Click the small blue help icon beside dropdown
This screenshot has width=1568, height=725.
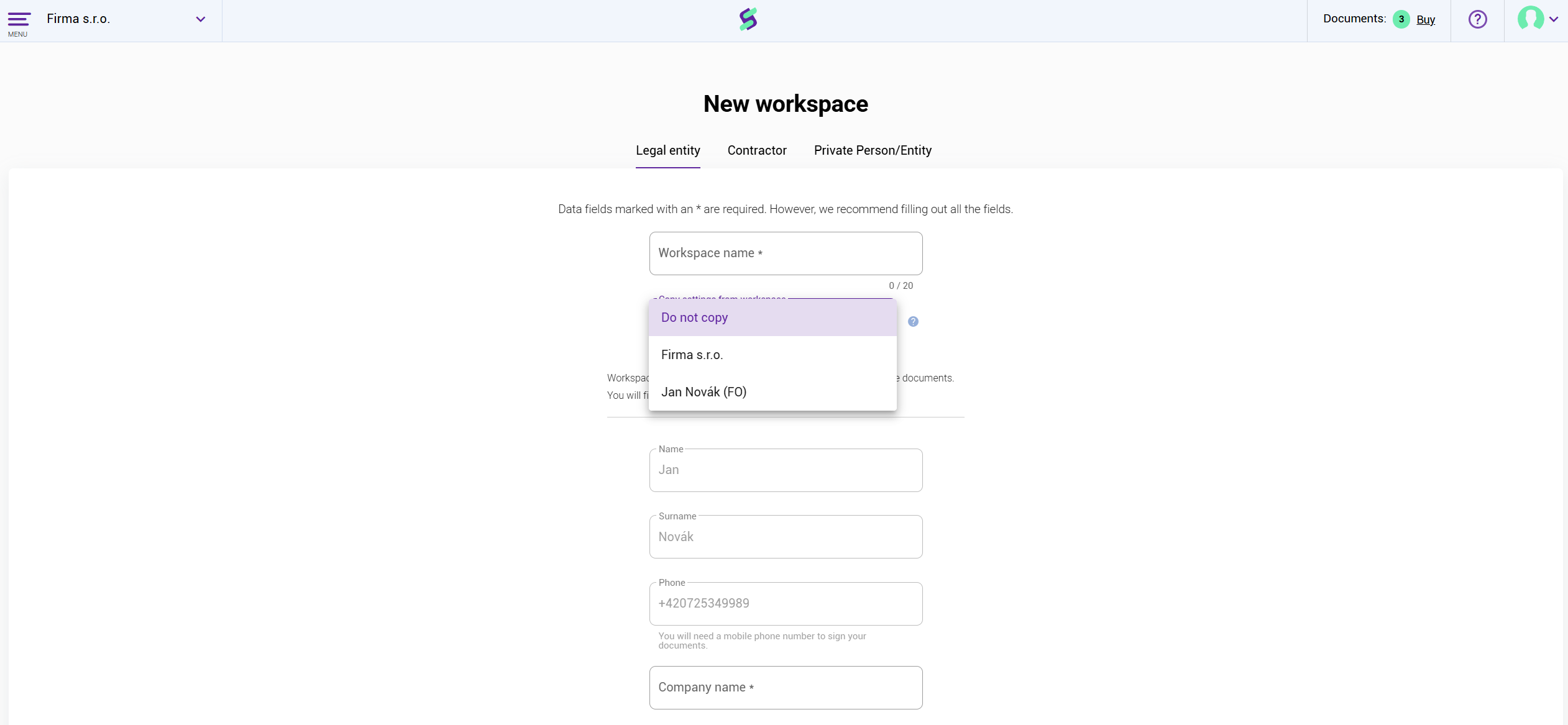913,321
